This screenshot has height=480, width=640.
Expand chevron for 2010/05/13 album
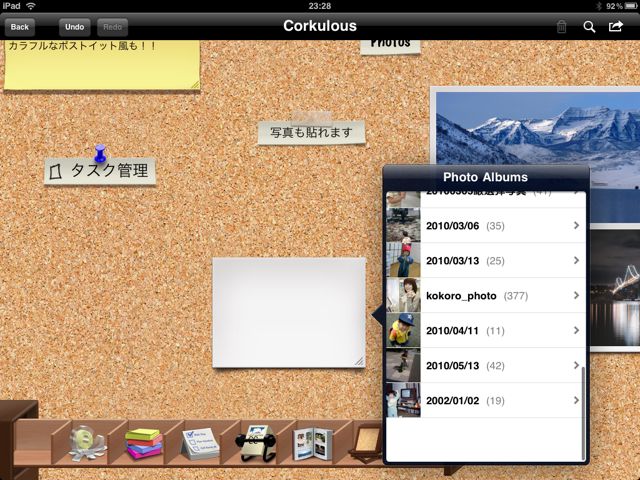(x=576, y=365)
